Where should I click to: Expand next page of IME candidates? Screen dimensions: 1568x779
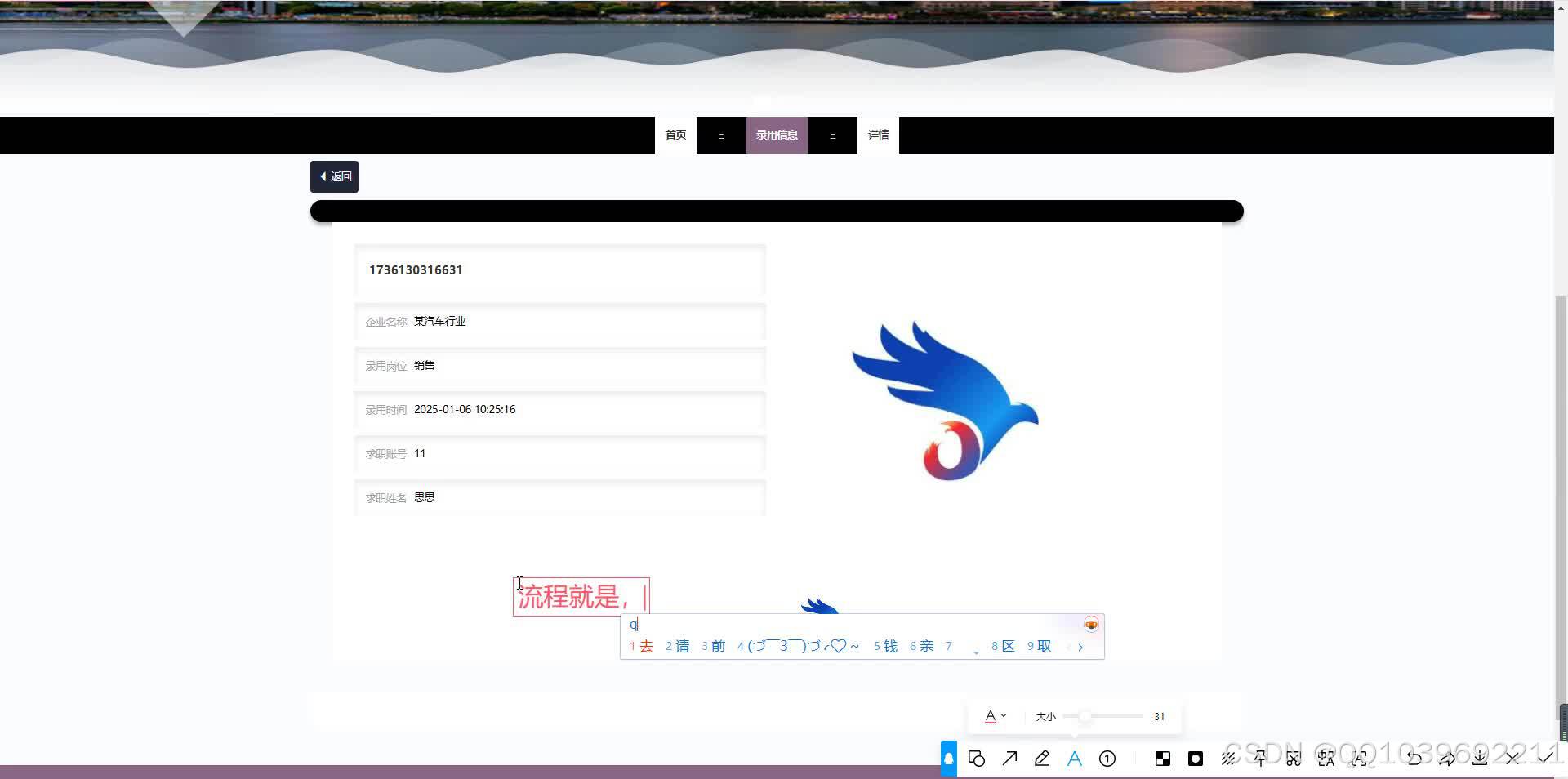(1080, 646)
